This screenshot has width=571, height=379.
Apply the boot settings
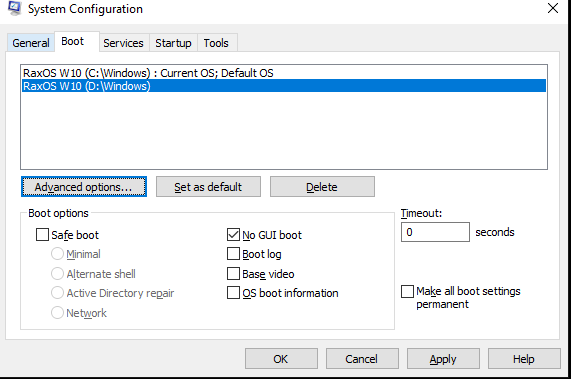click(x=443, y=359)
